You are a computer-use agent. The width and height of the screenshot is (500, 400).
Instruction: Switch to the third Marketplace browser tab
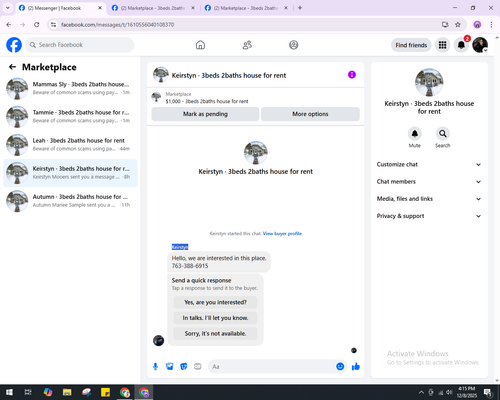246,8
